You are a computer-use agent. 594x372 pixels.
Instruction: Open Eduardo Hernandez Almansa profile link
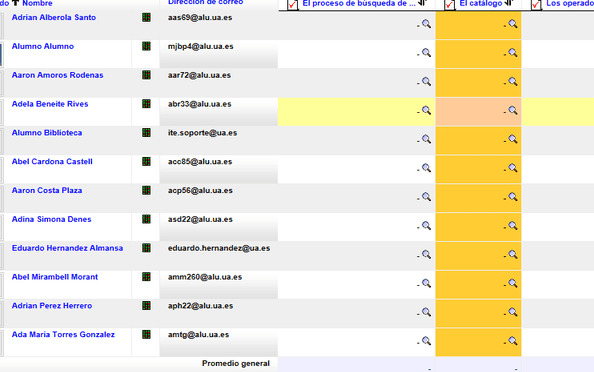(67, 248)
